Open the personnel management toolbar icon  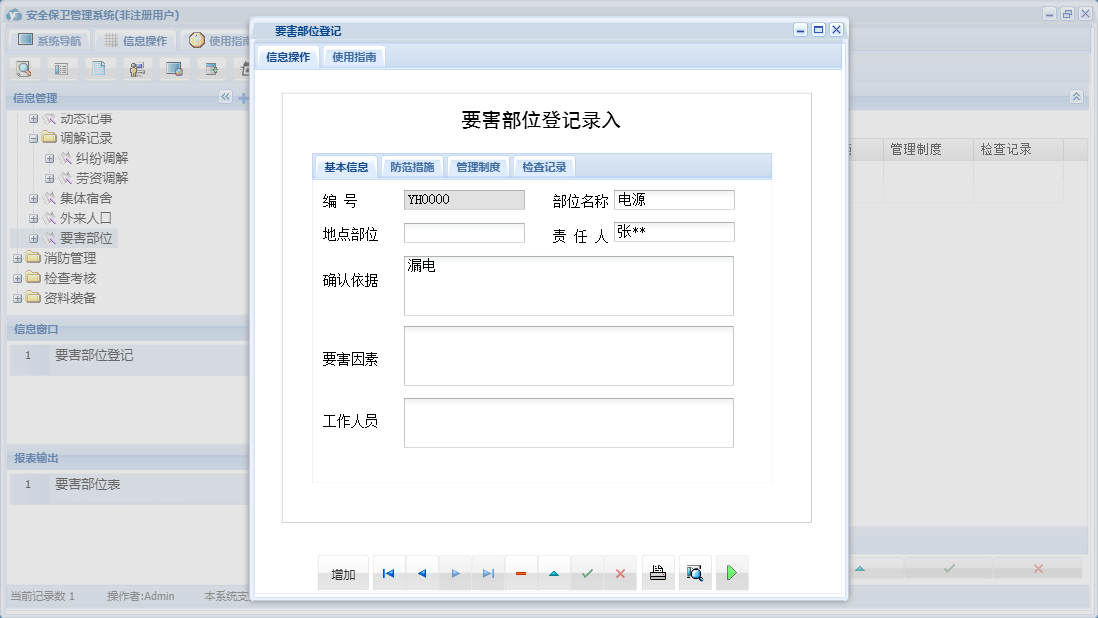(137, 68)
